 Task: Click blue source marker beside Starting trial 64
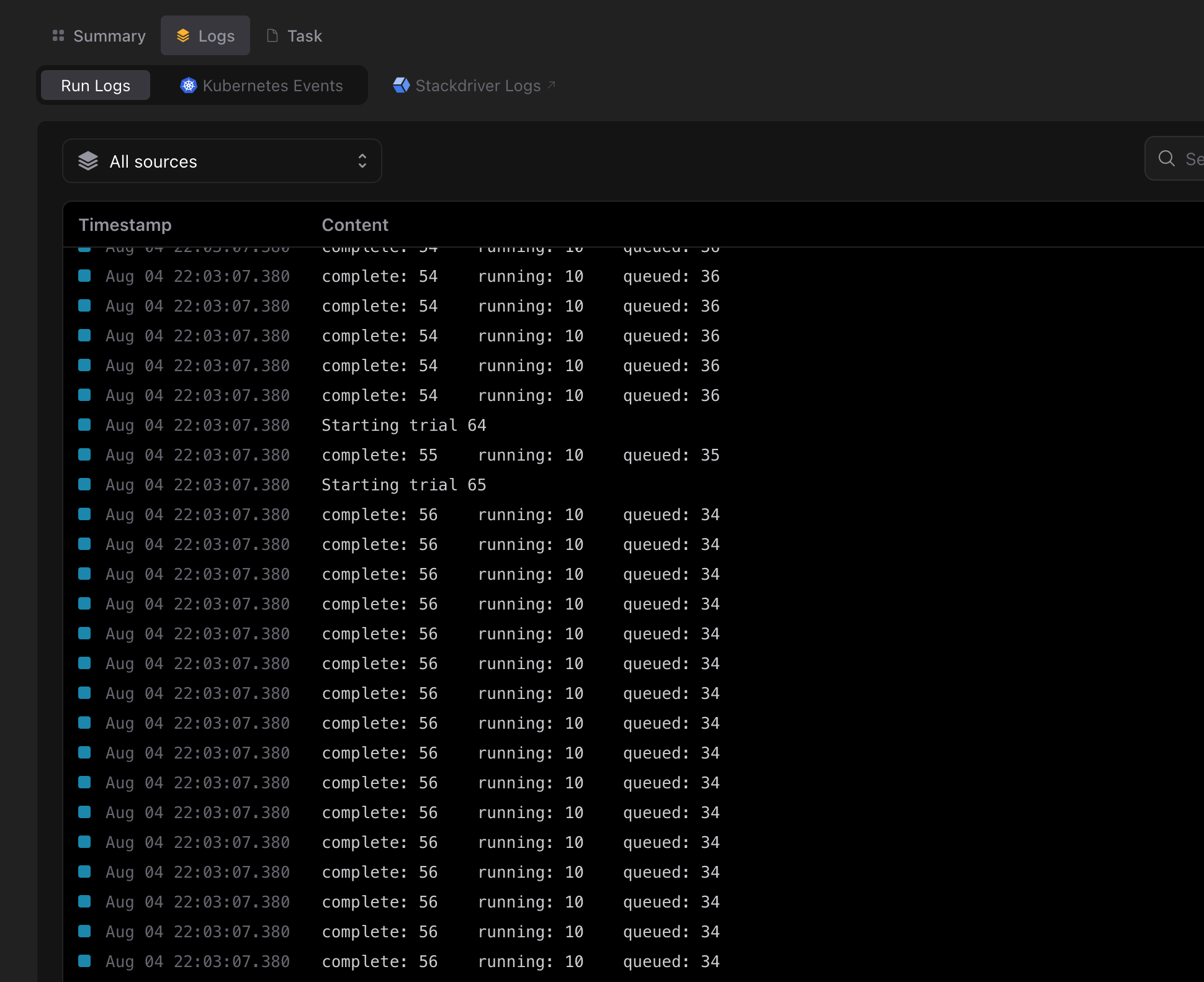(x=84, y=425)
